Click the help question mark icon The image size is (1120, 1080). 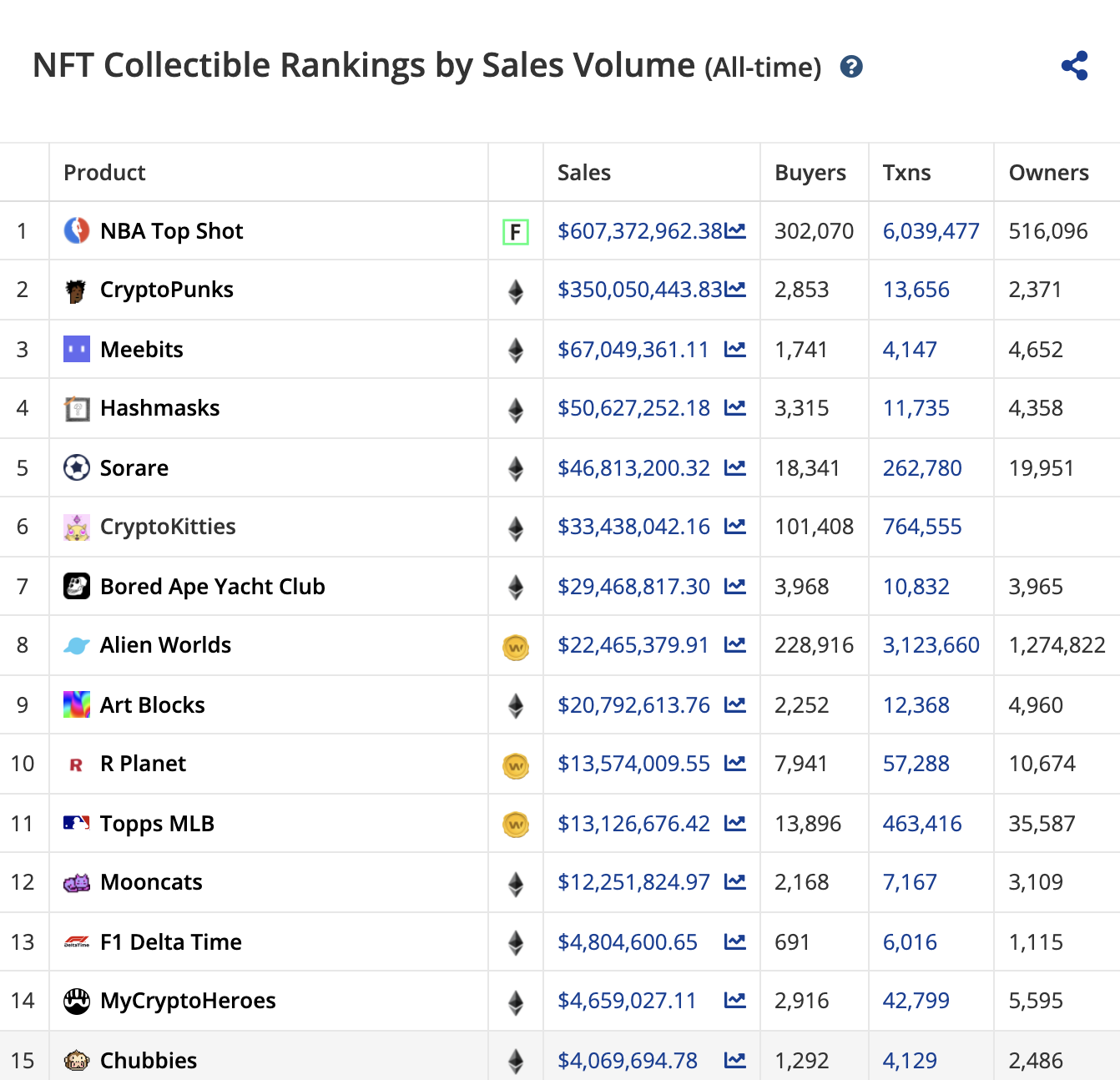click(x=851, y=67)
